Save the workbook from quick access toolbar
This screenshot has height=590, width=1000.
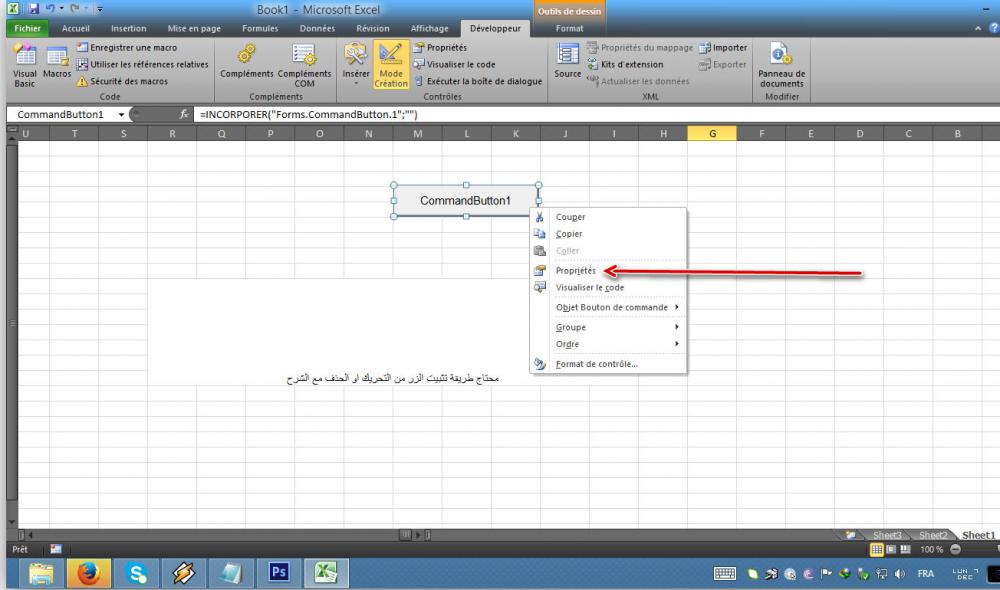pos(34,9)
